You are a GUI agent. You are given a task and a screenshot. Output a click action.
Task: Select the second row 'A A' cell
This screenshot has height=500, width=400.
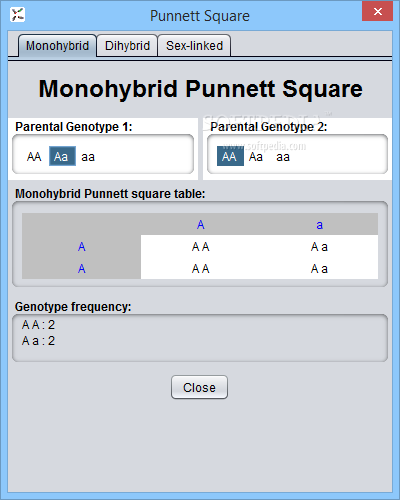click(201, 268)
